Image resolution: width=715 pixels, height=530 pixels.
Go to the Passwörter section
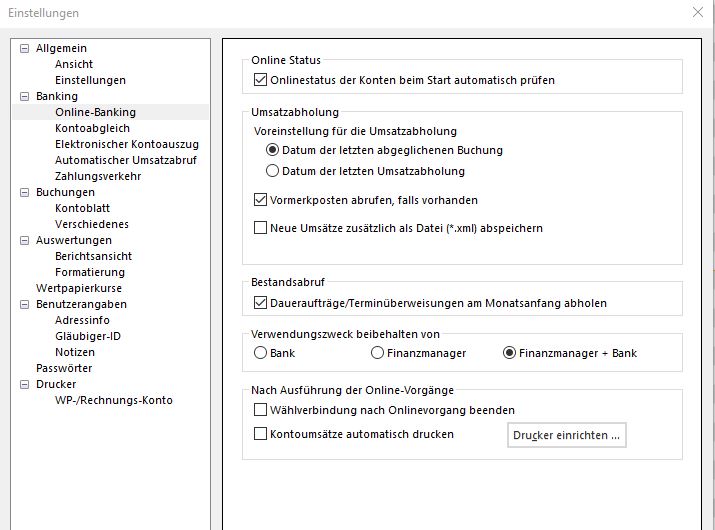(64, 368)
